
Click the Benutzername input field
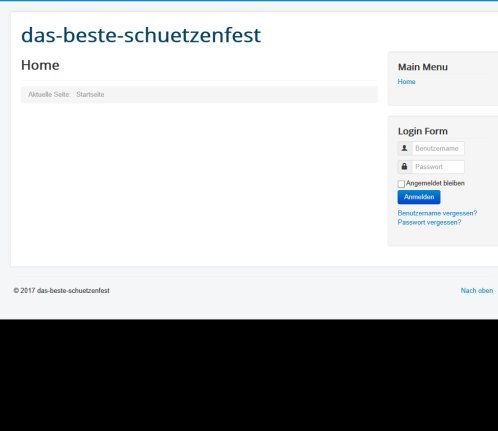point(438,148)
